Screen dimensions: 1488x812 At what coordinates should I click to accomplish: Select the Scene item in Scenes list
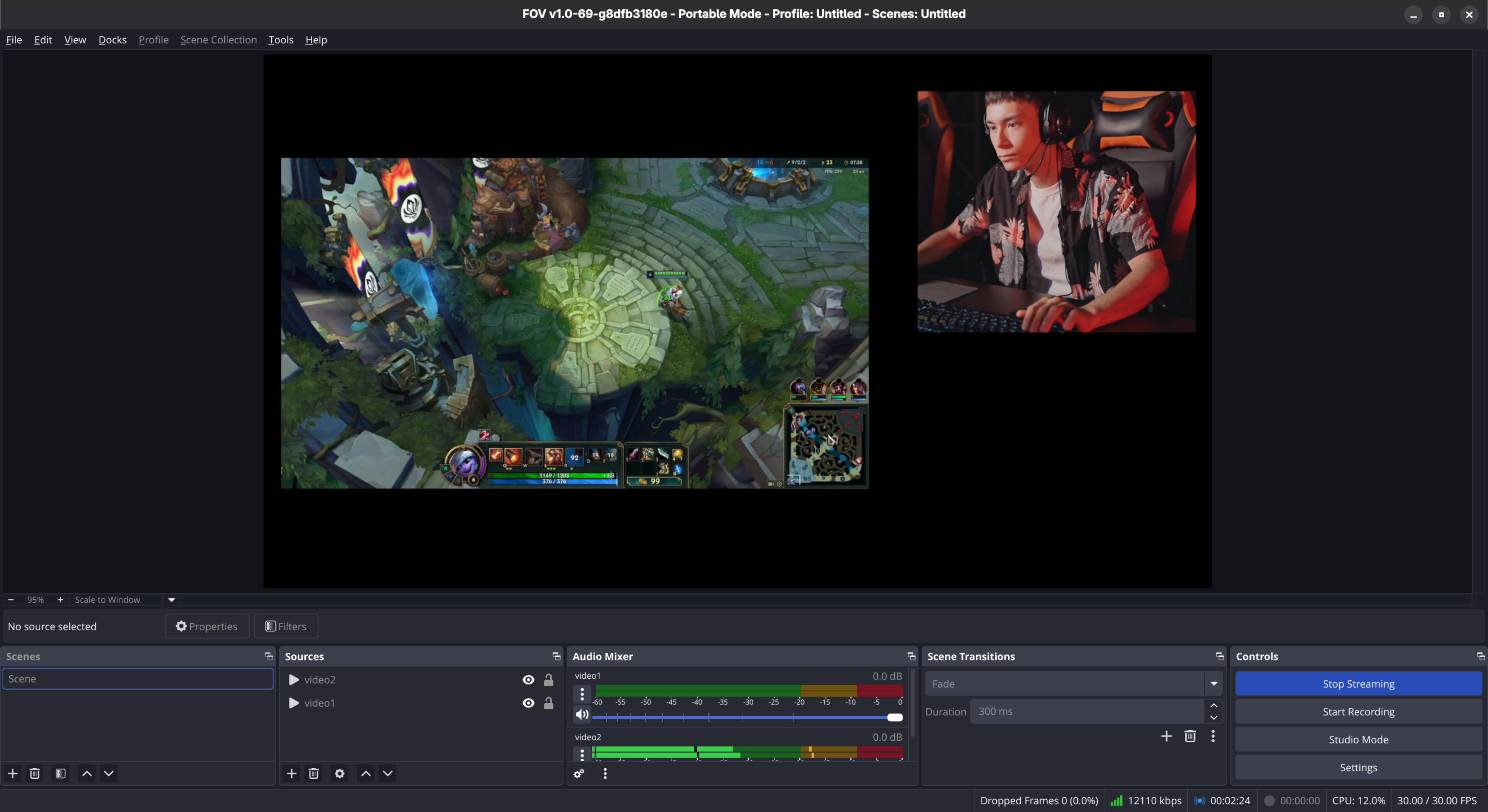point(138,679)
